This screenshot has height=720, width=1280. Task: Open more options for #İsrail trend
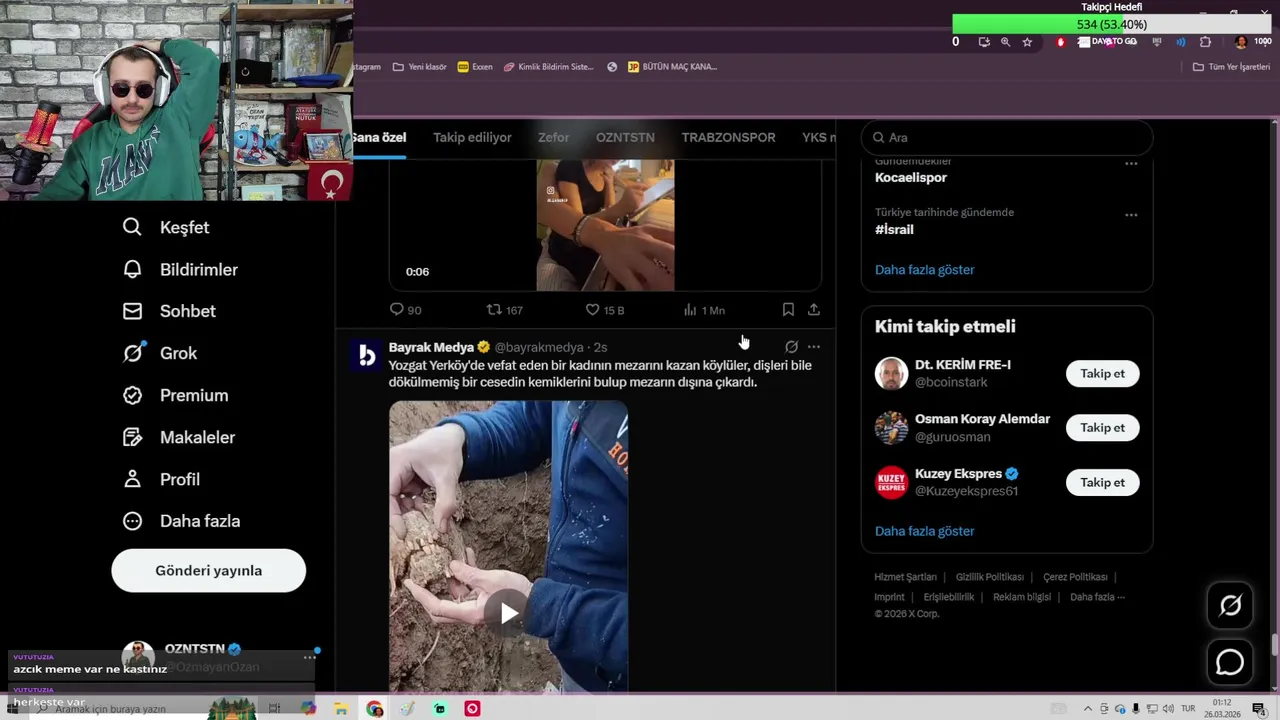[x=1131, y=214]
